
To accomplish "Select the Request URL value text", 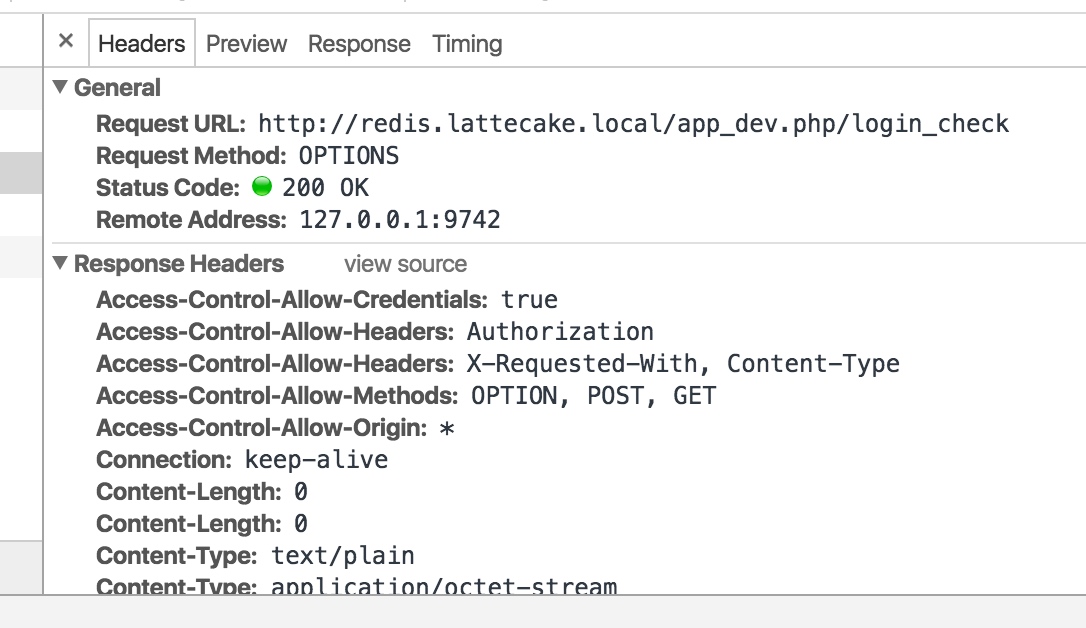I will click(x=633, y=124).
